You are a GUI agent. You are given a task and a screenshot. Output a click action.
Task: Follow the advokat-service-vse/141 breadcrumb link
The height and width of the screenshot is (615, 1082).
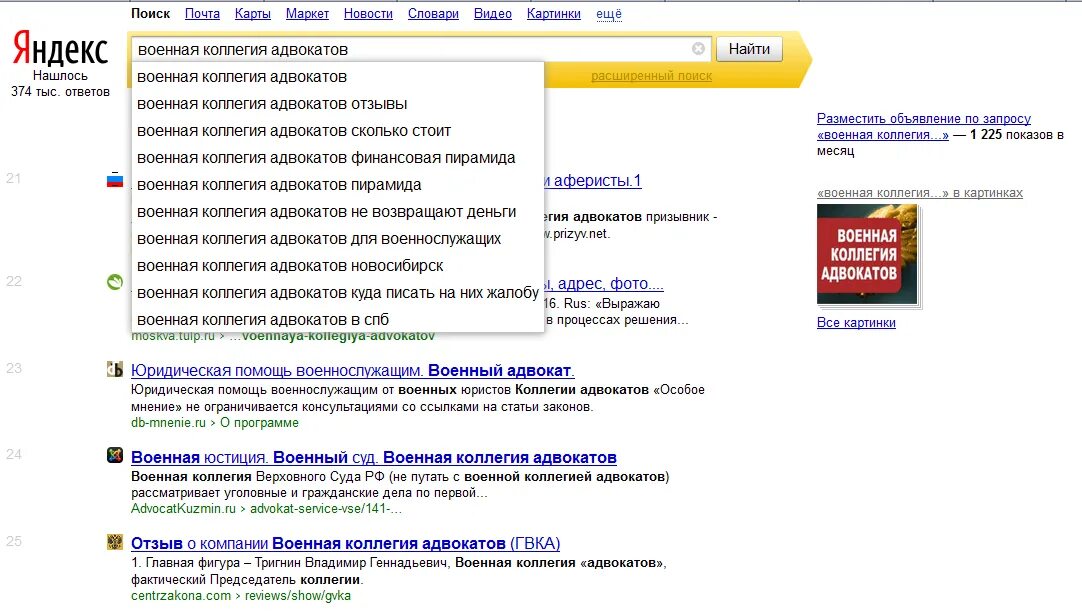326,509
